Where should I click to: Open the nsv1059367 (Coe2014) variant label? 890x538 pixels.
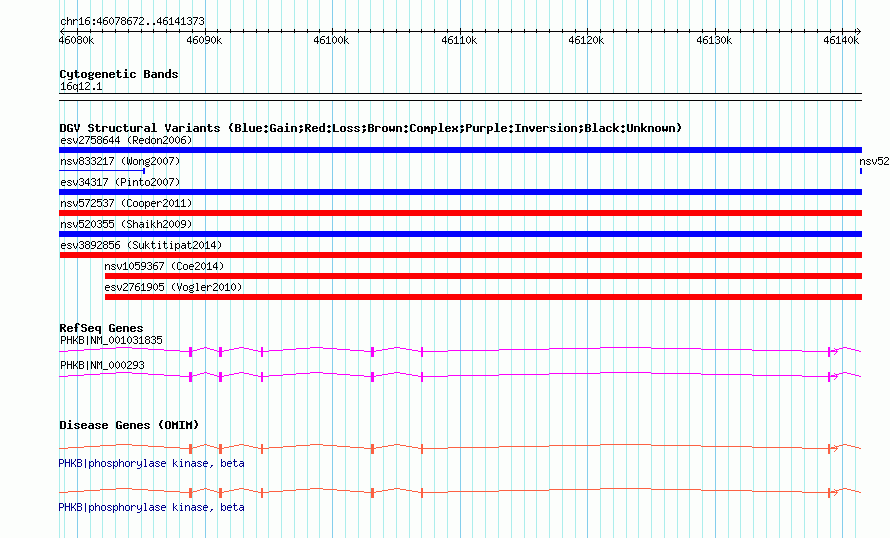coord(164,266)
